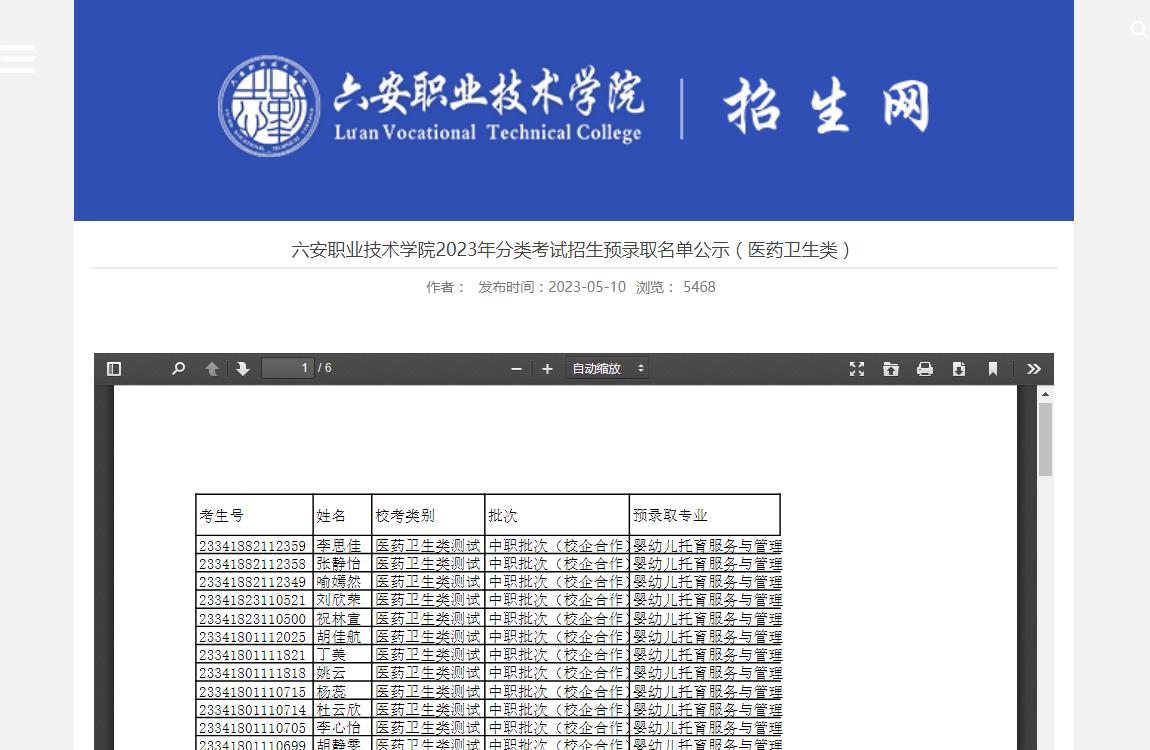Screen dimensions: 1150x750
Task: Click the page count label / 6
Action: pos(325,368)
